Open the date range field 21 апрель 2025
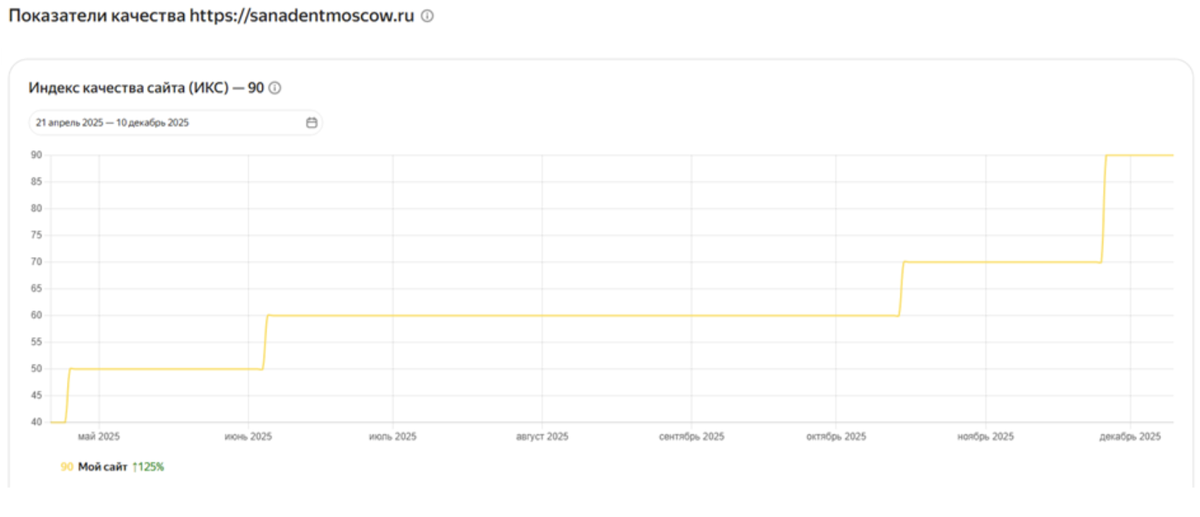This screenshot has width=1200, height=517. pyautogui.click(x=175, y=123)
